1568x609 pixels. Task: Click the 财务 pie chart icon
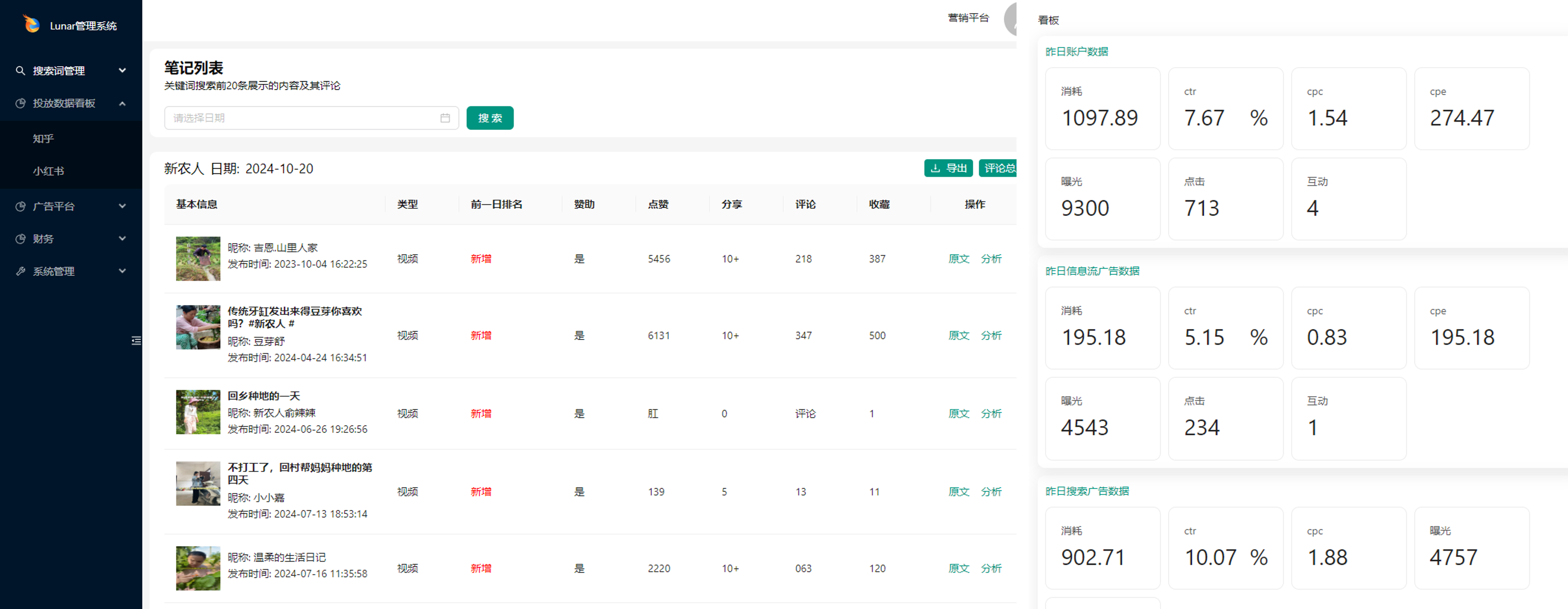20,239
